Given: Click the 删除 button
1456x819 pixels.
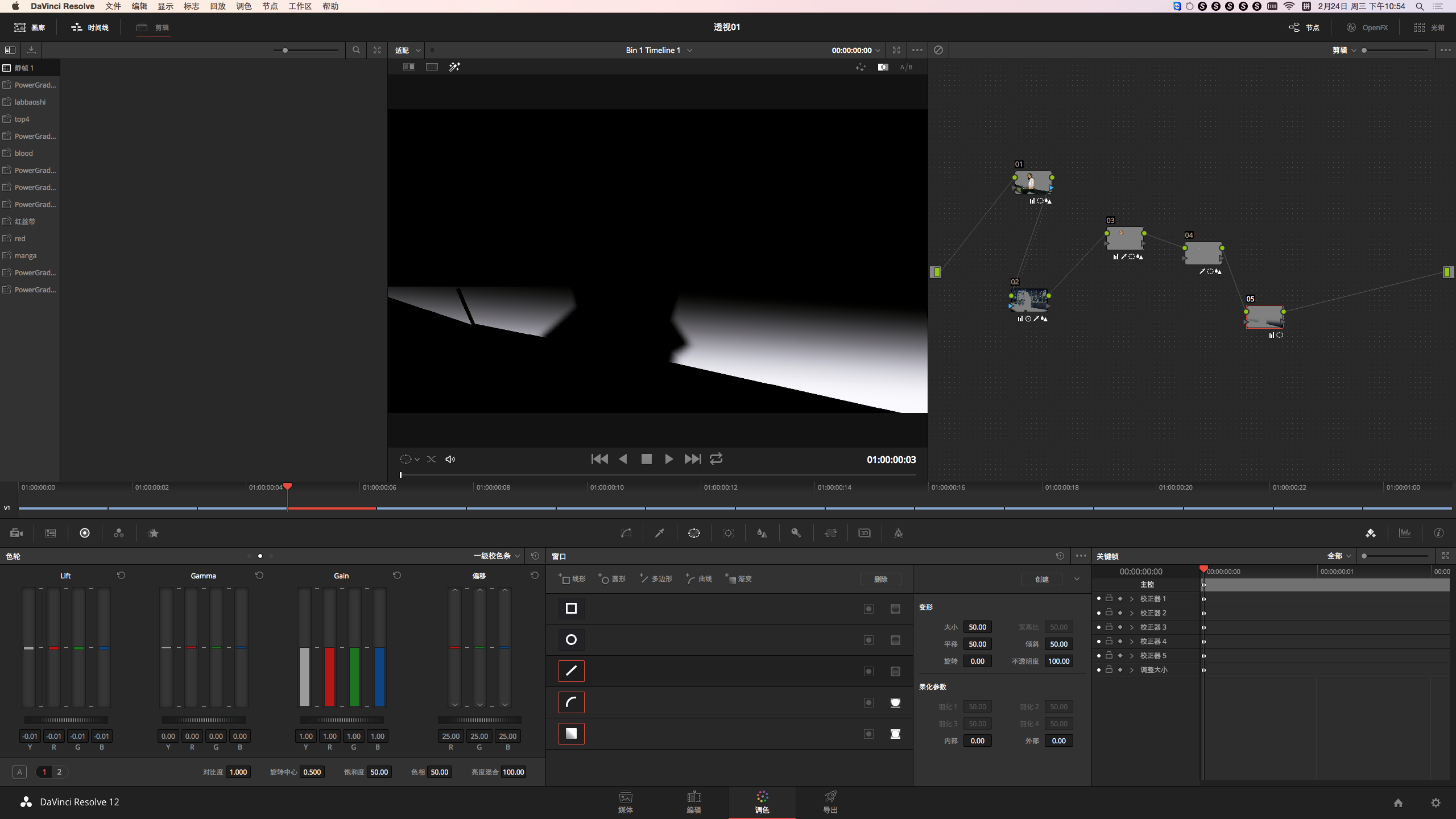Looking at the screenshot, I should point(880,579).
